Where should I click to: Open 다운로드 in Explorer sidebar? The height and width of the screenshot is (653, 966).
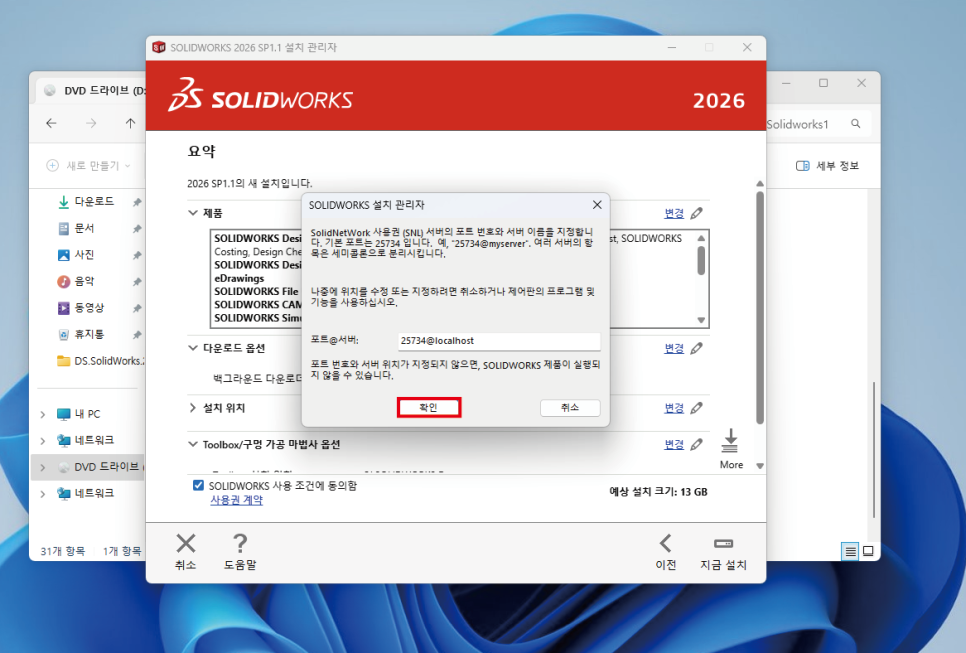94,201
